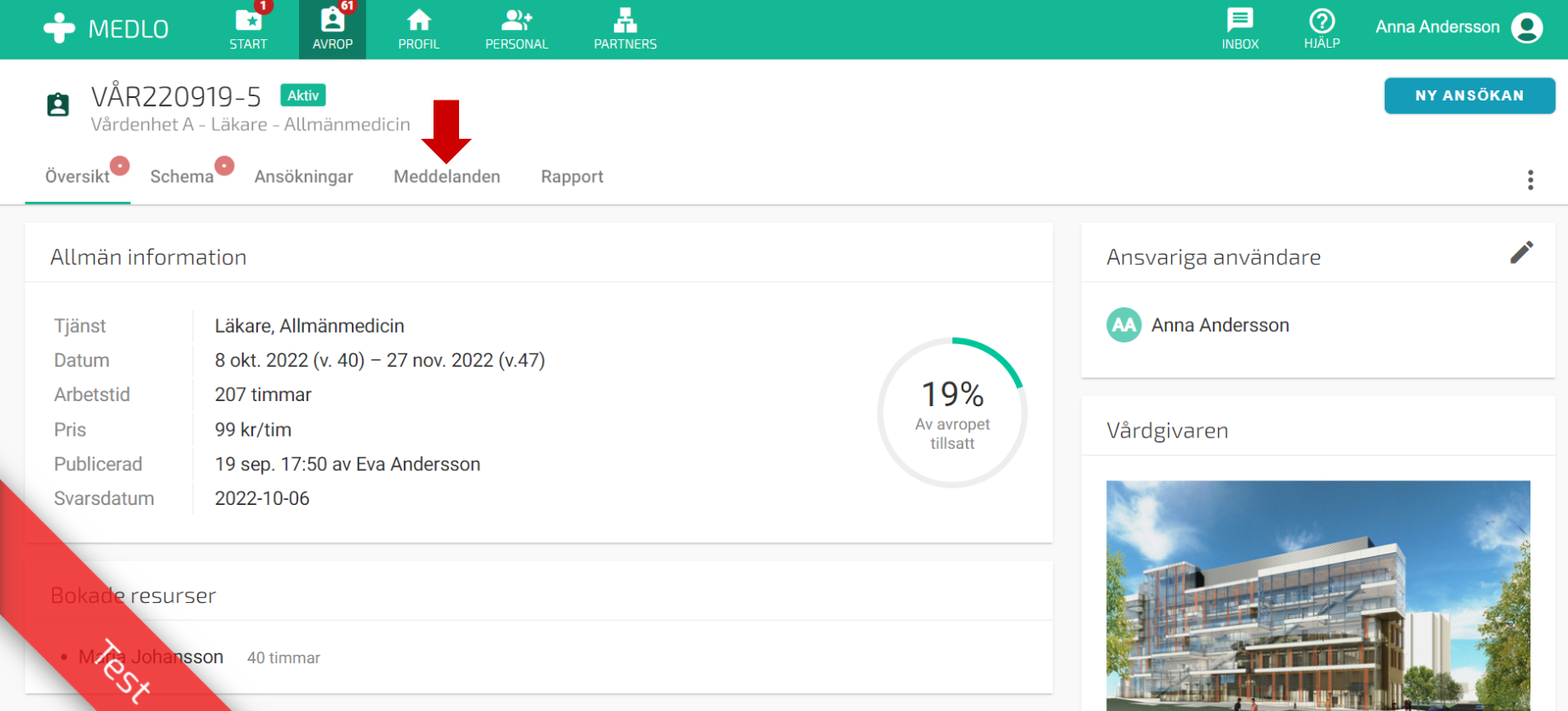Click the AA avatar of Anna Andersson
The width and height of the screenshot is (1568, 711).
1123,324
